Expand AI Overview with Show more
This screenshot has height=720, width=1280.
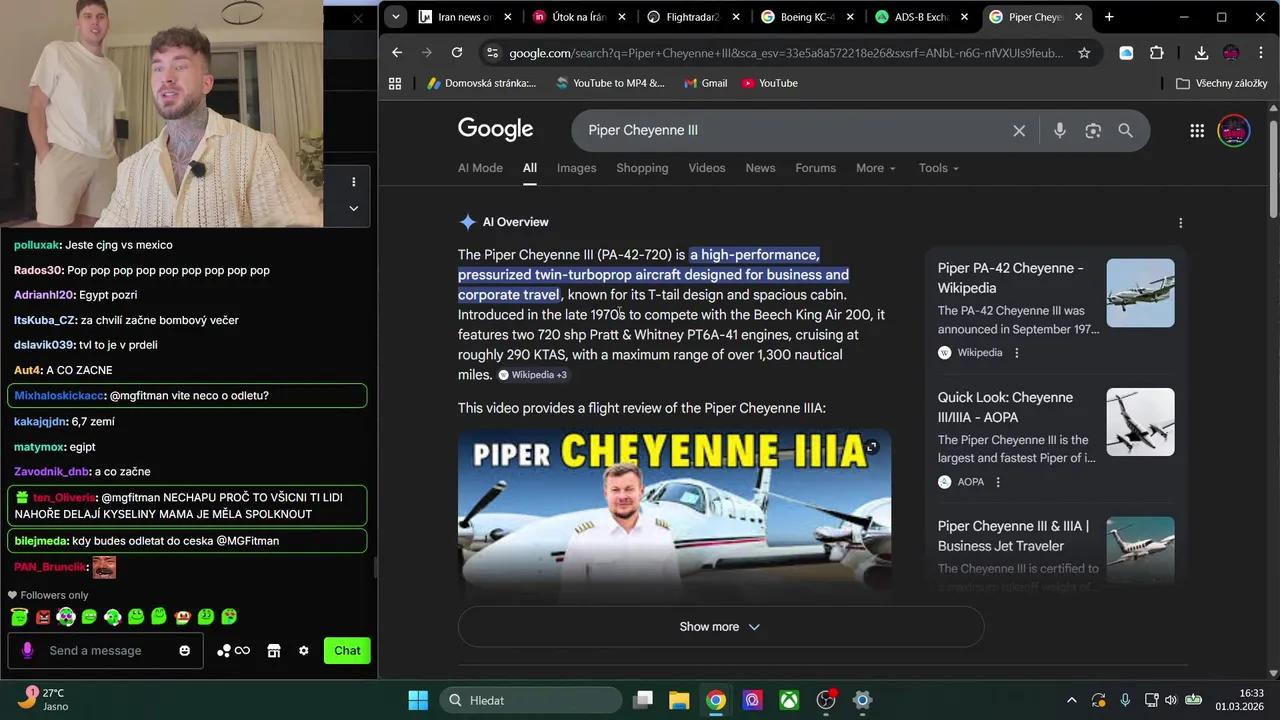(x=720, y=627)
